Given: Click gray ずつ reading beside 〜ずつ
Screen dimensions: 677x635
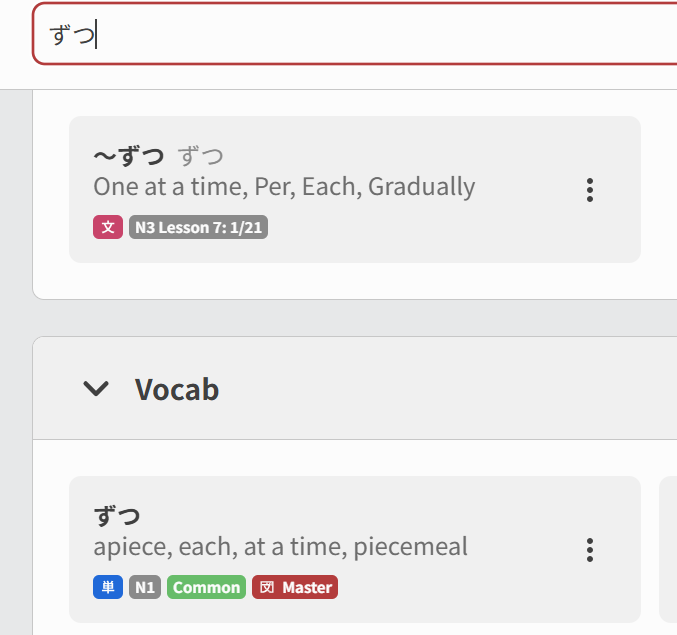Looking at the screenshot, I should coord(201,156).
